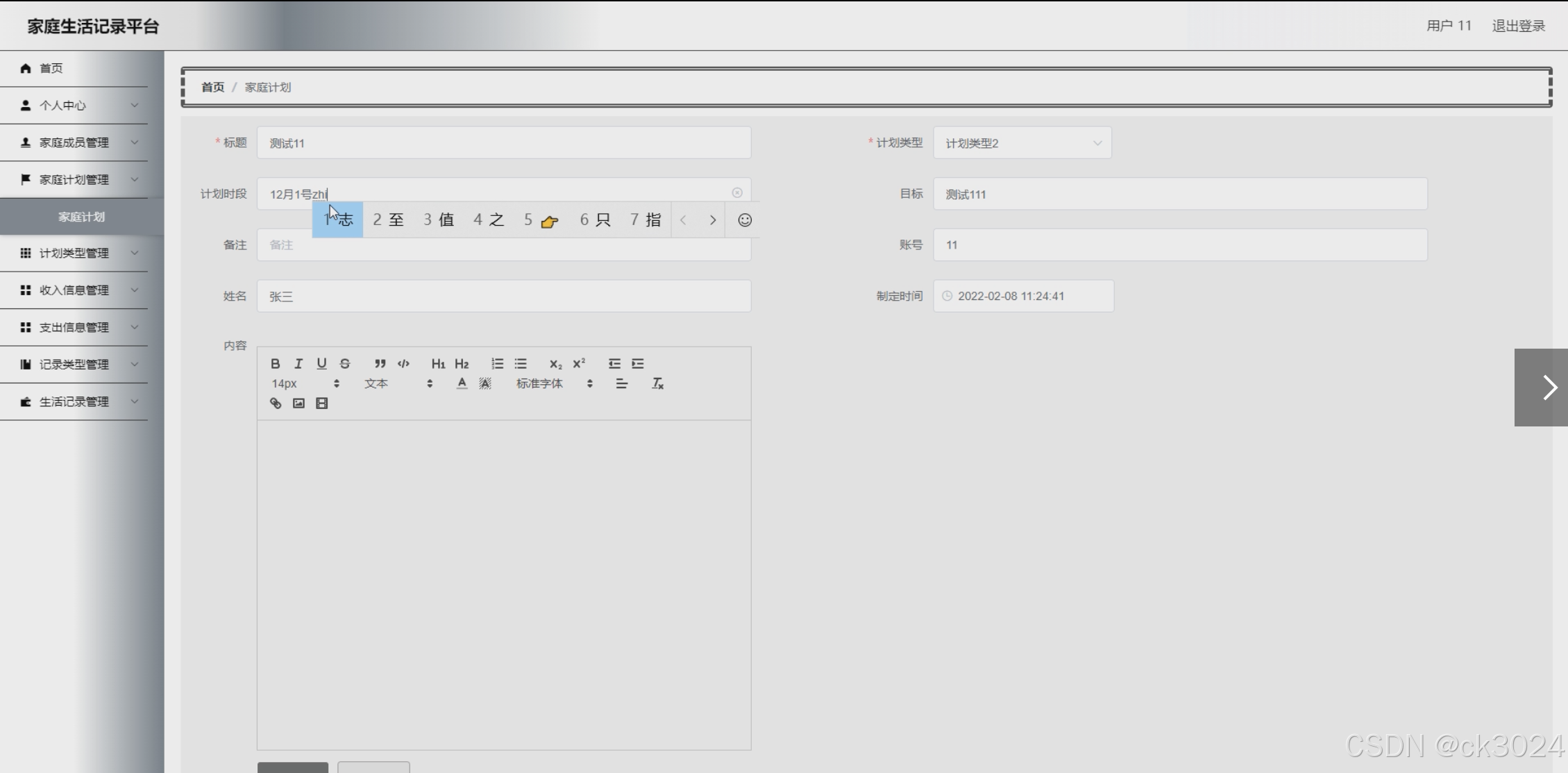This screenshot has height=773, width=1568.
Task: Go to 首页 via breadcrumb
Action: (212, 87)
